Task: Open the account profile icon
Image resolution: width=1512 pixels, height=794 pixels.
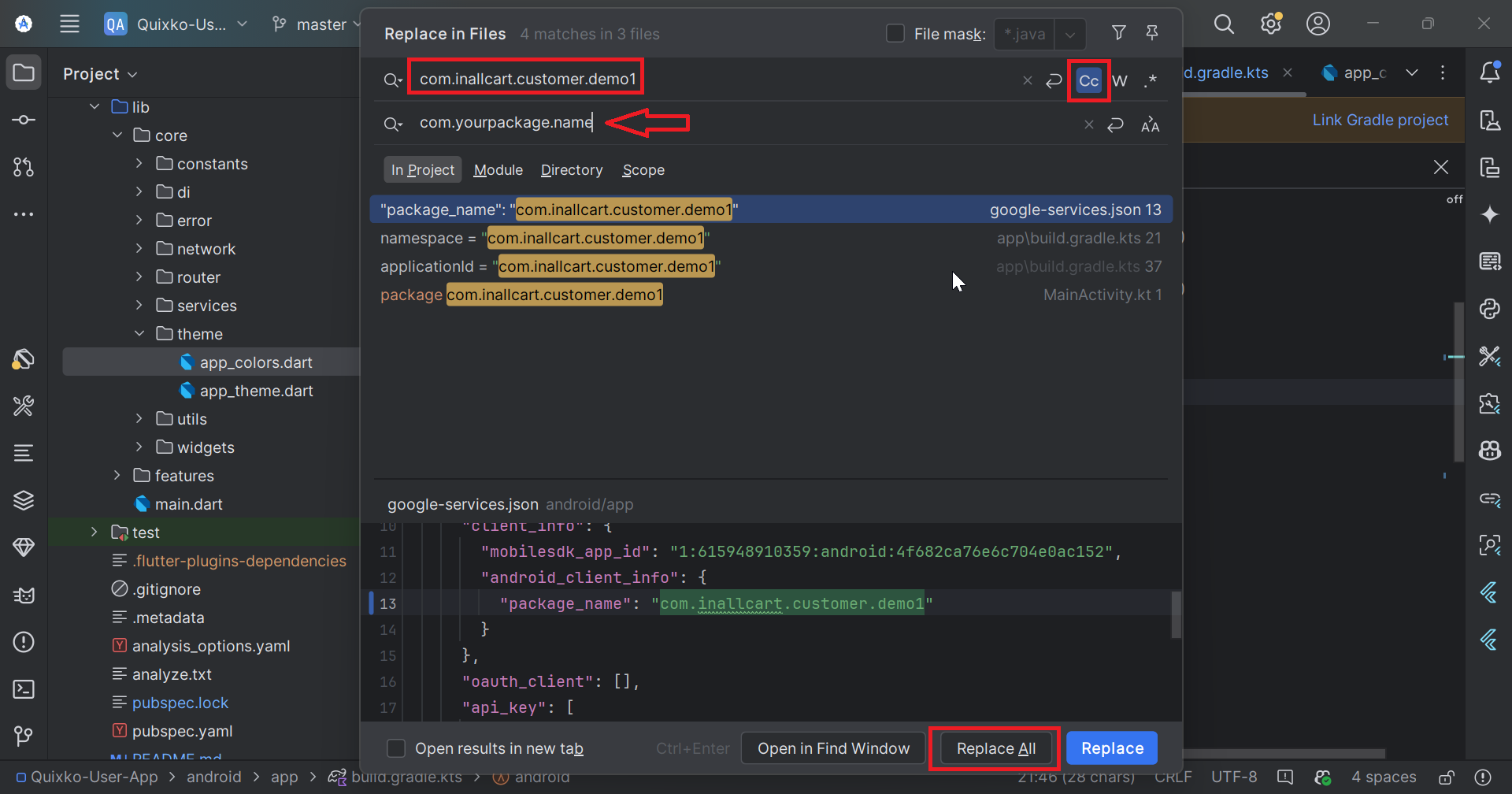Action: [x=1318, y=24]
